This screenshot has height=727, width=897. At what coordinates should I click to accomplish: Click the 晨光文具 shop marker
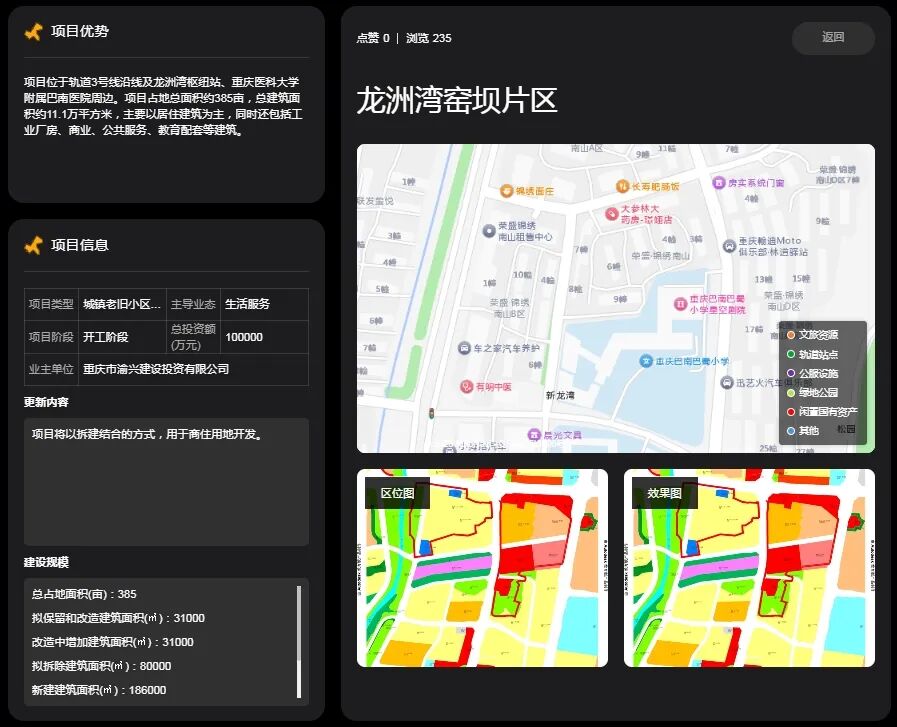click(534, 435)
